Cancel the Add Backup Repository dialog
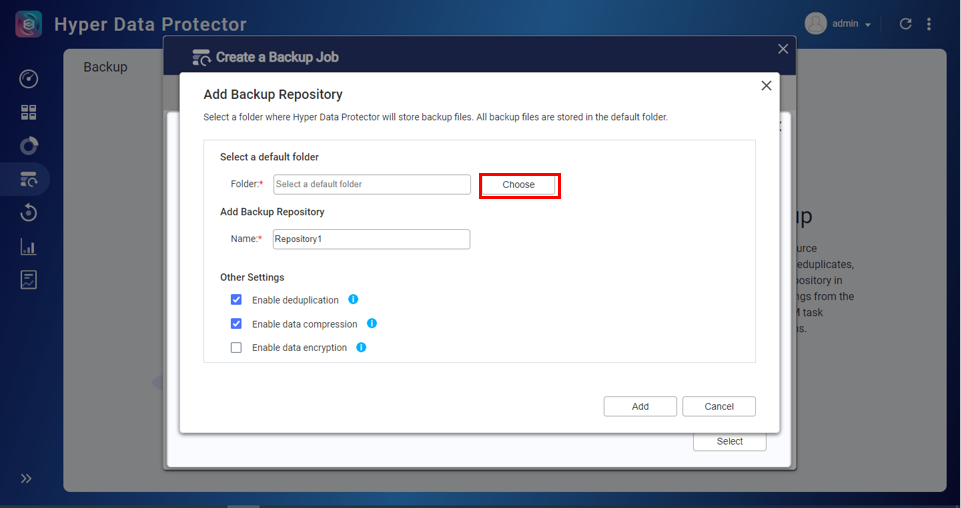The height and width of the screenshot is (508, 961). tap(718, 406)
